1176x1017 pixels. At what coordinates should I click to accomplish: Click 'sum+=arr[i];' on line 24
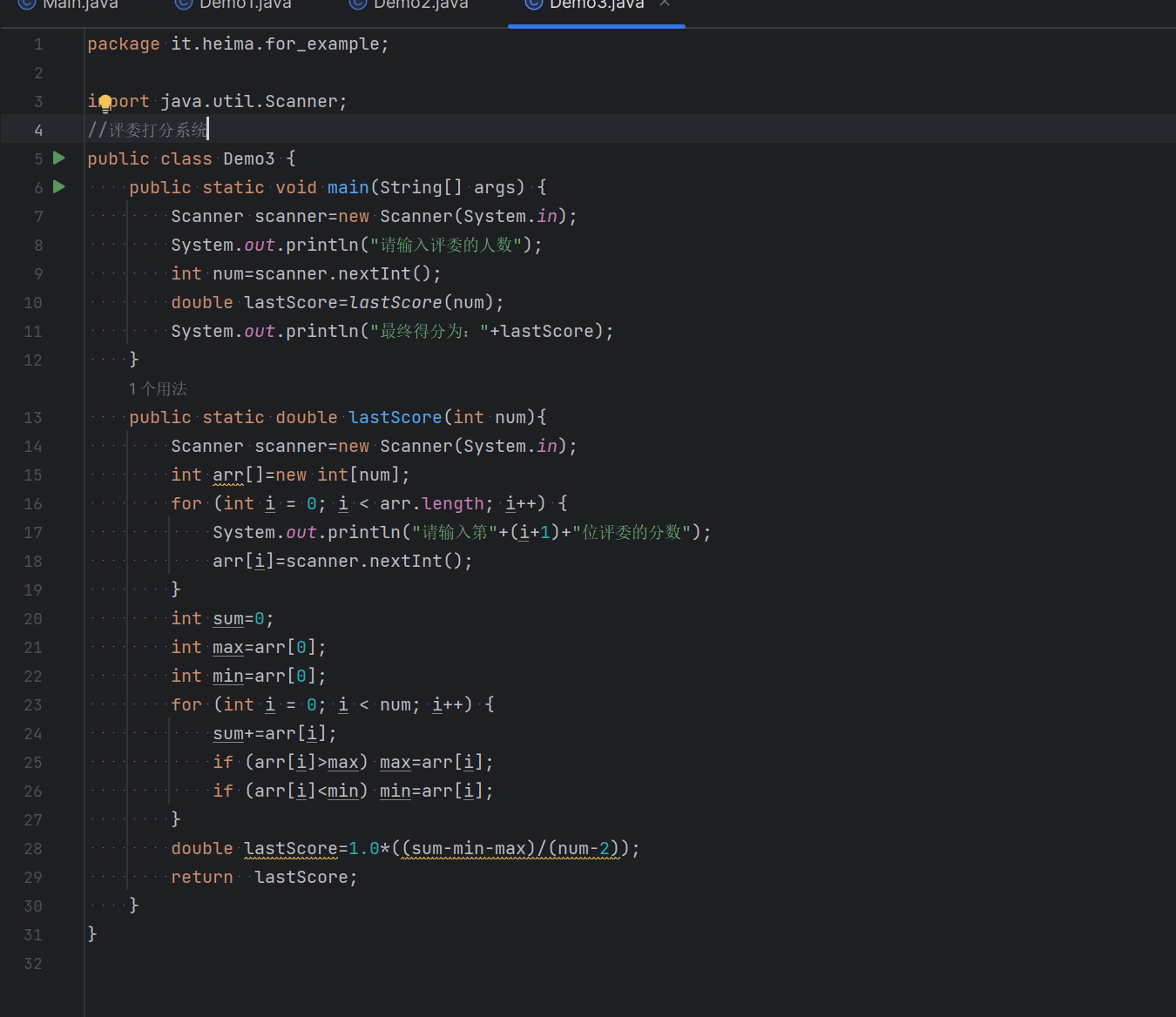[274, 733]
